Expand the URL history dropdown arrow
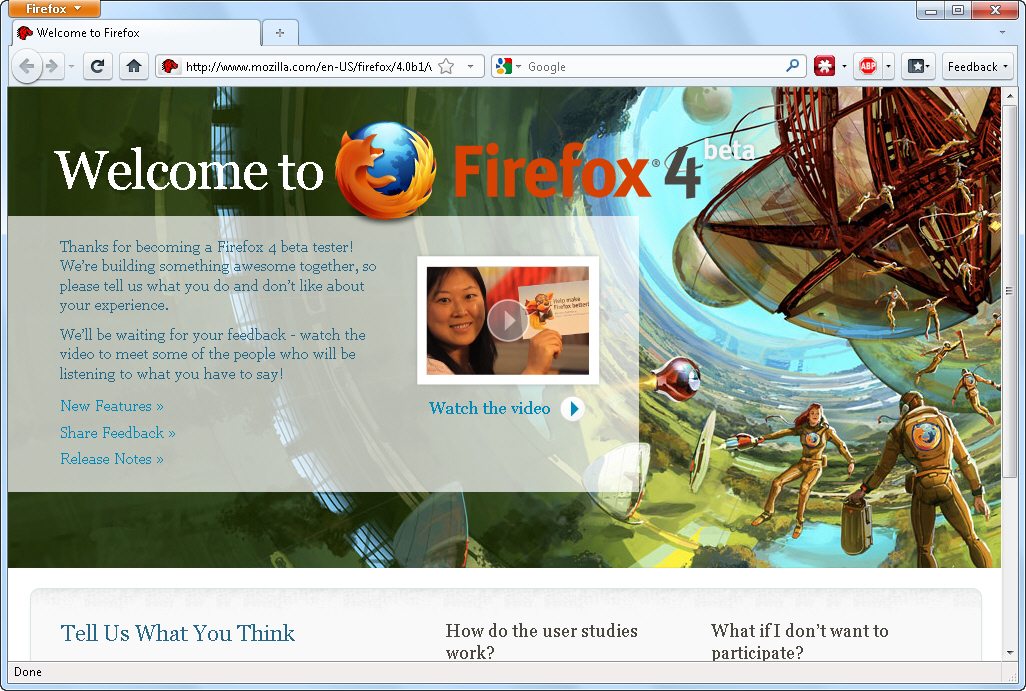The image size is (1026, 691). pyautogui.click(x=470, y=67)
